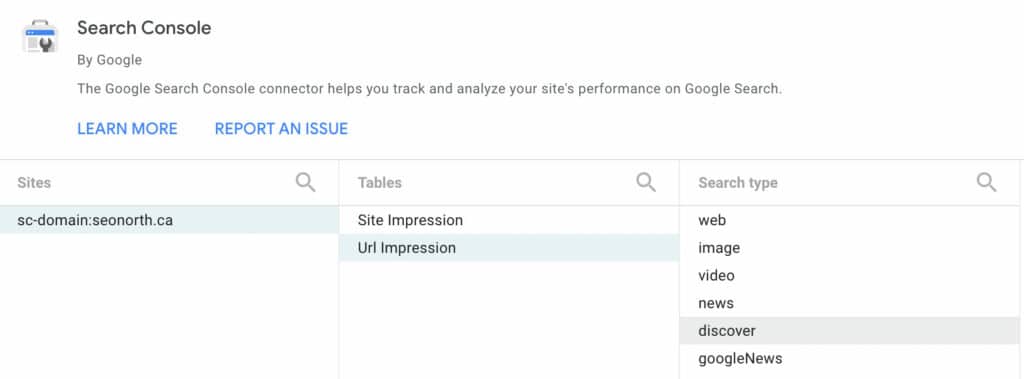Viewport: 1024px width, 379px height.
Task: Pick the video search type
Action: [849, 275]
